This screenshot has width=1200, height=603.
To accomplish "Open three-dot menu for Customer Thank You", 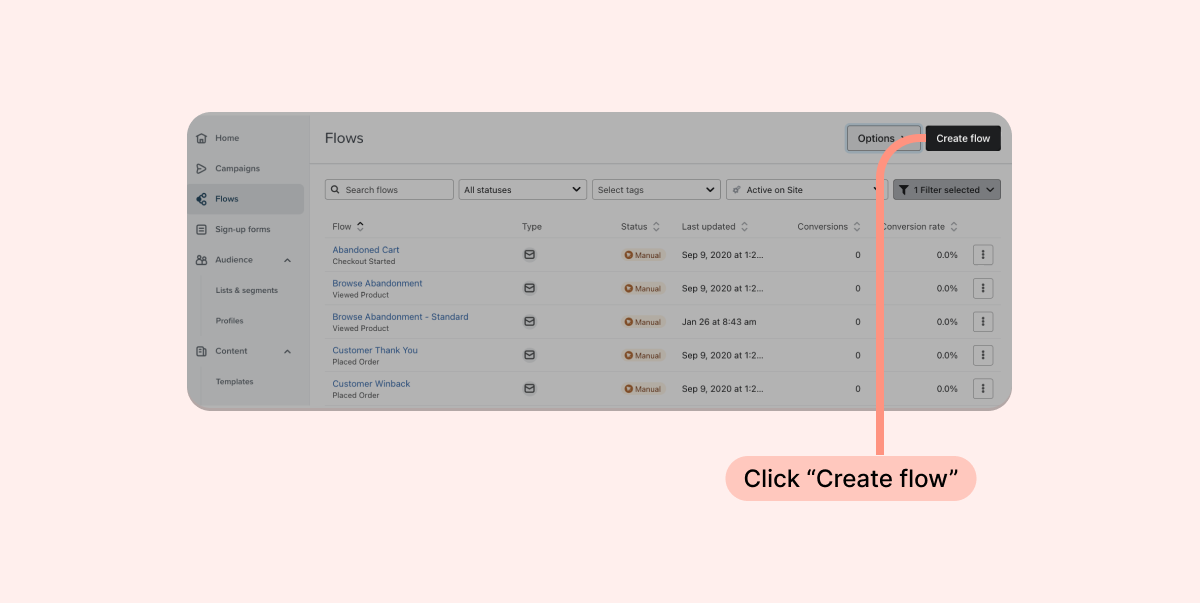I will [x=983, y=355].
